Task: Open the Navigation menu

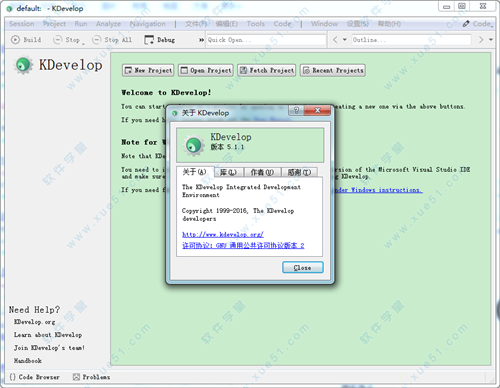Action: (x=148, y=24)
